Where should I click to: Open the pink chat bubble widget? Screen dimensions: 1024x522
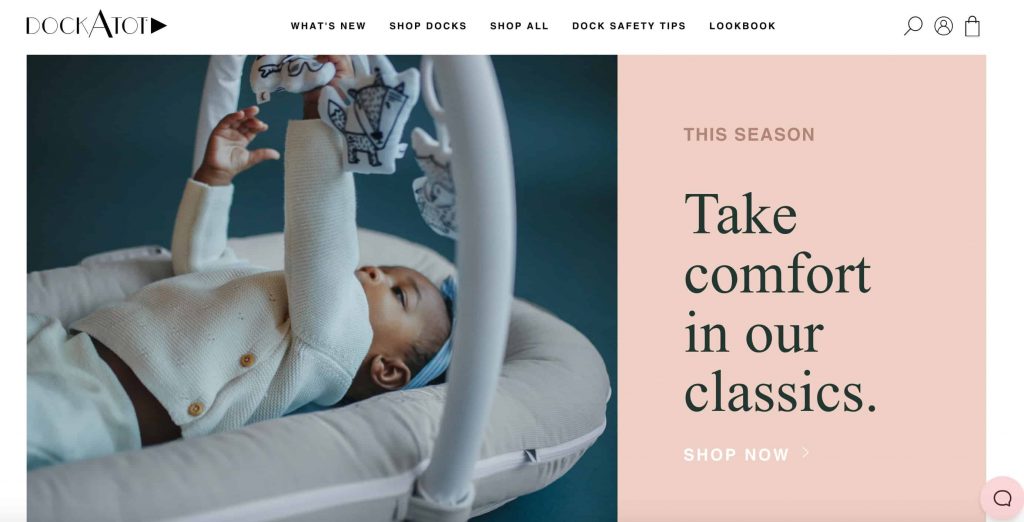coord(1002,498)
